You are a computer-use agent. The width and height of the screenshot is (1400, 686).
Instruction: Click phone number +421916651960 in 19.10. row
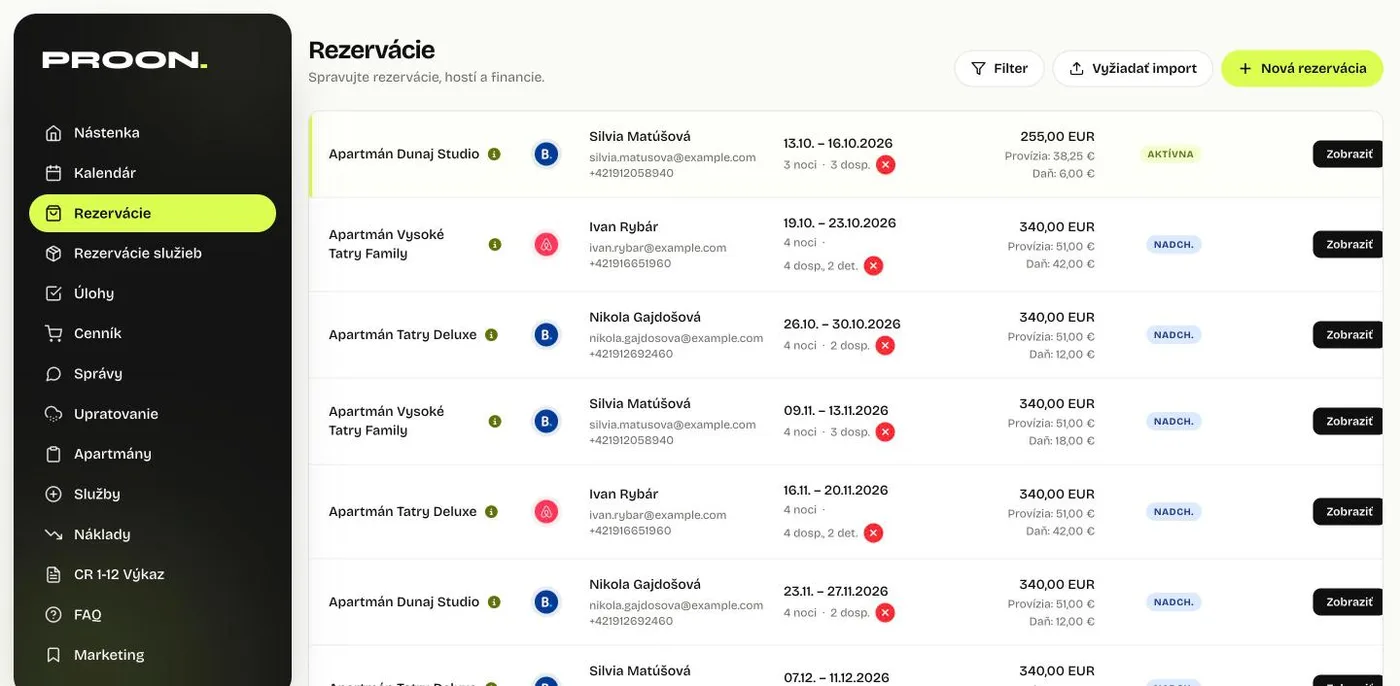[630, 264]
